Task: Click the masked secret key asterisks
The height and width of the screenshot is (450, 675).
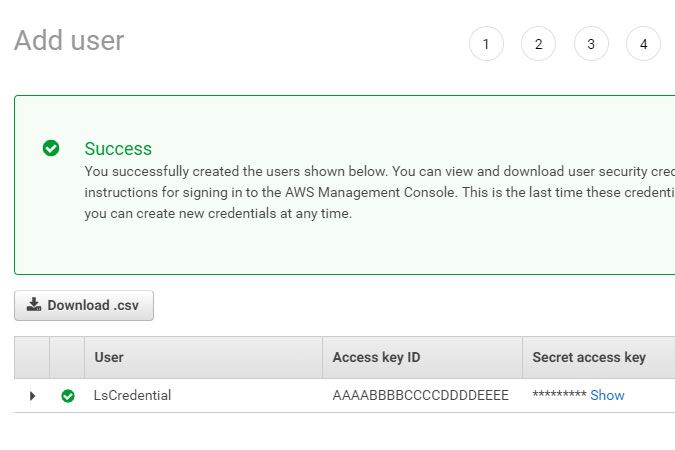Action: [x=559, y=395]
